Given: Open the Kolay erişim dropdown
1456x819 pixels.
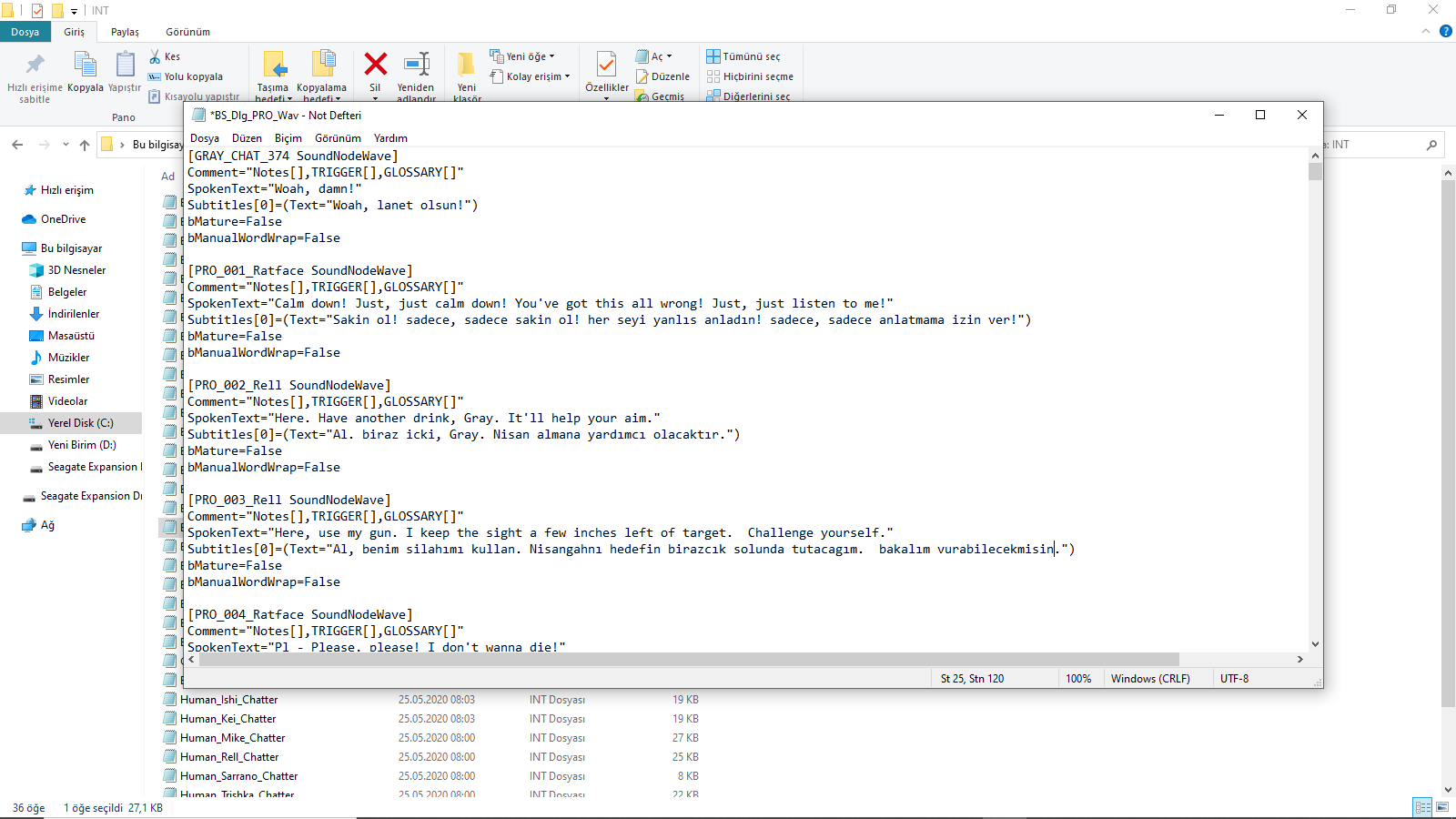Looking at the screenshot, I should click(x=531, y=76).
